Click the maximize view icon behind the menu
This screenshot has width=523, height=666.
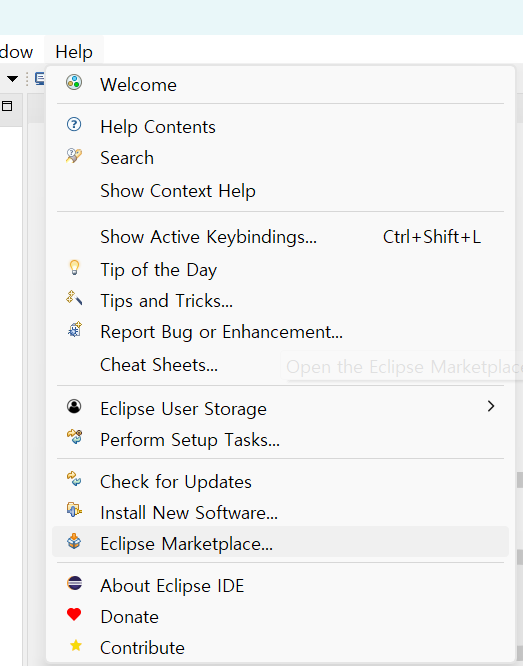[7, 106]
